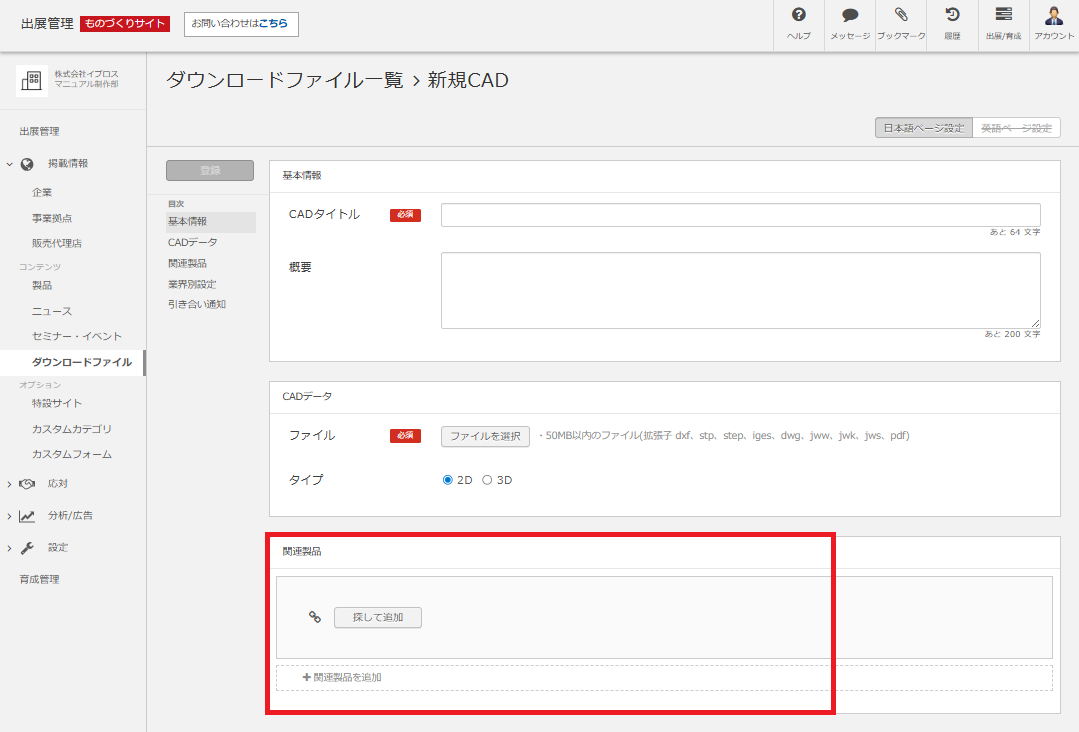Switch to 英語ページ設定 tab

[1016, 127]
